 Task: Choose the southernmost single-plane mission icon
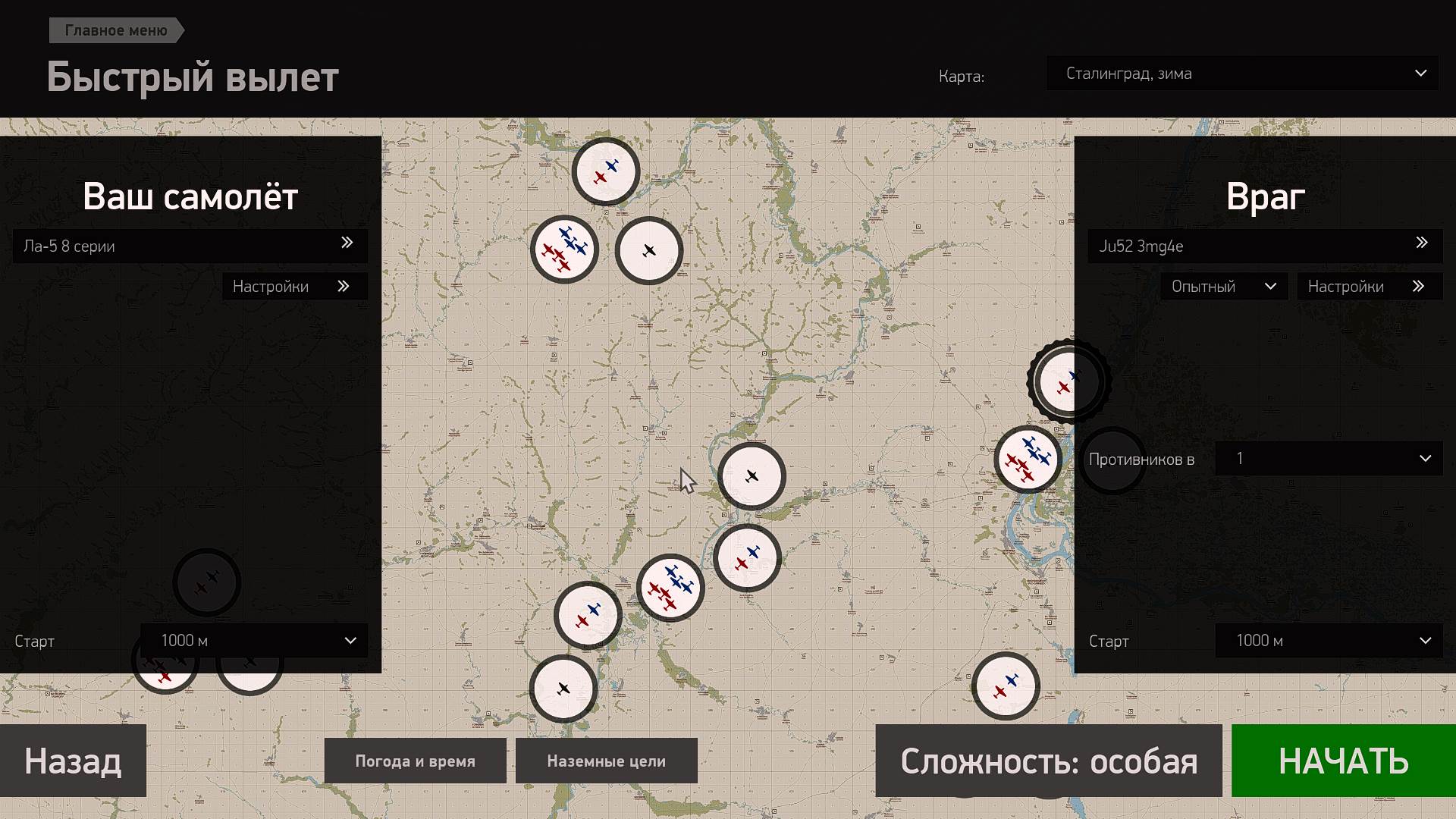pyautogui.click(x=563, y=689)
